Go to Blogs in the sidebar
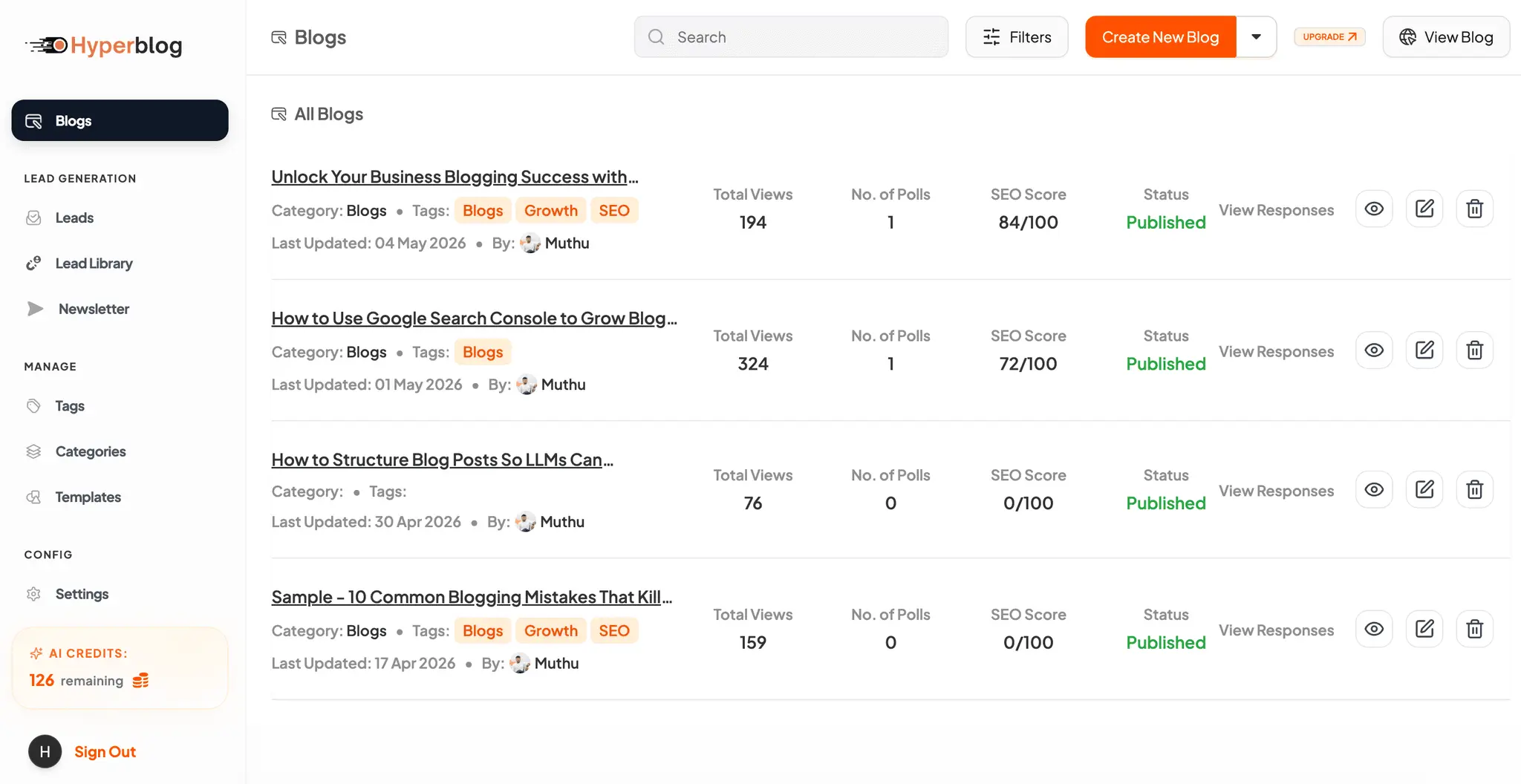 click(120, 120)
